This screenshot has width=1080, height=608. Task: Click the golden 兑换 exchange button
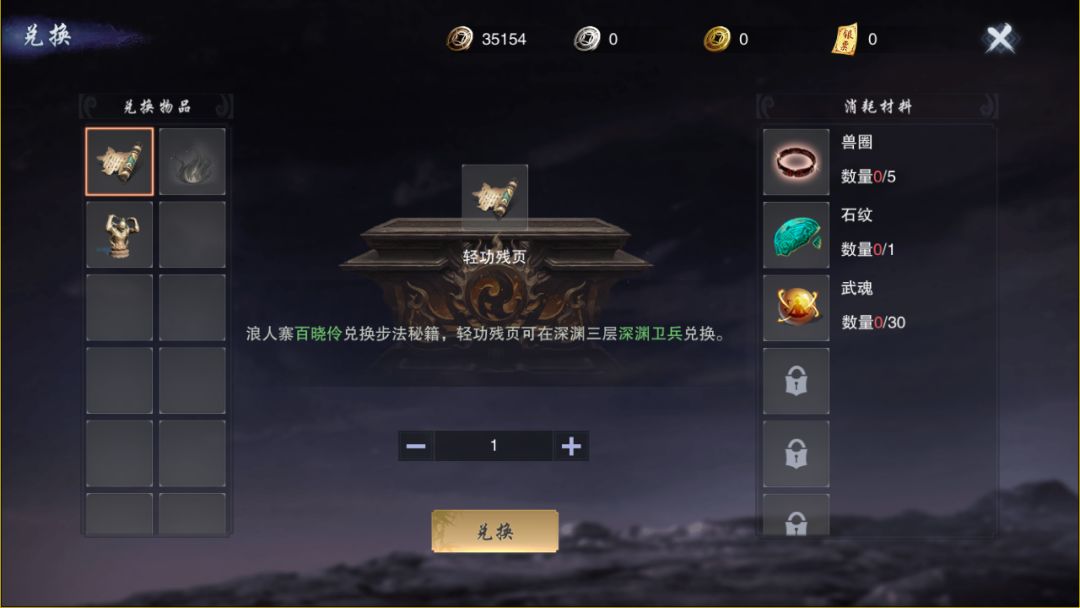[x=495, y=531]
